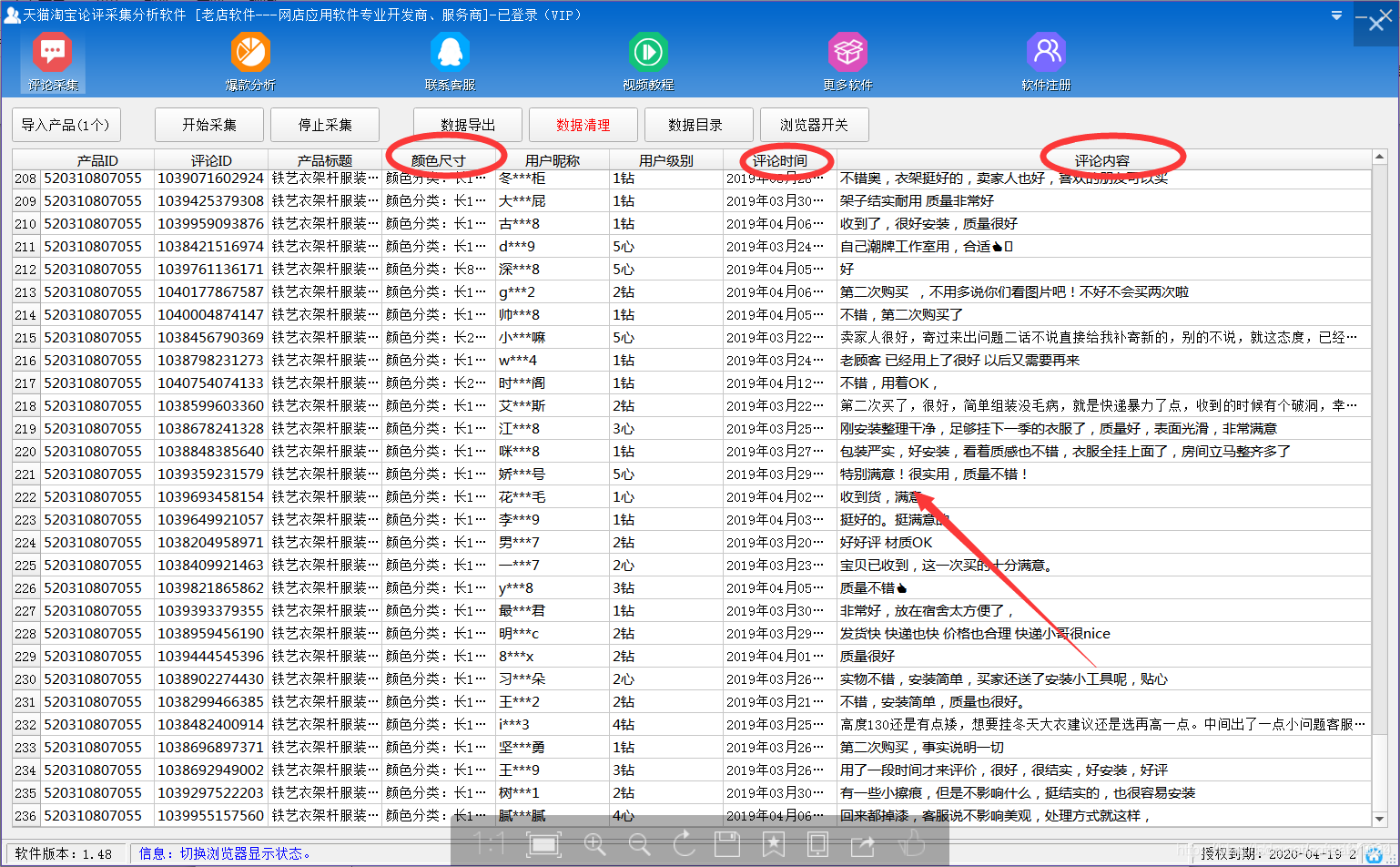Open the title bar dropdown arrow menu
The image size is (1400, 867).
pyautogui.click(x=1336, y=15)
